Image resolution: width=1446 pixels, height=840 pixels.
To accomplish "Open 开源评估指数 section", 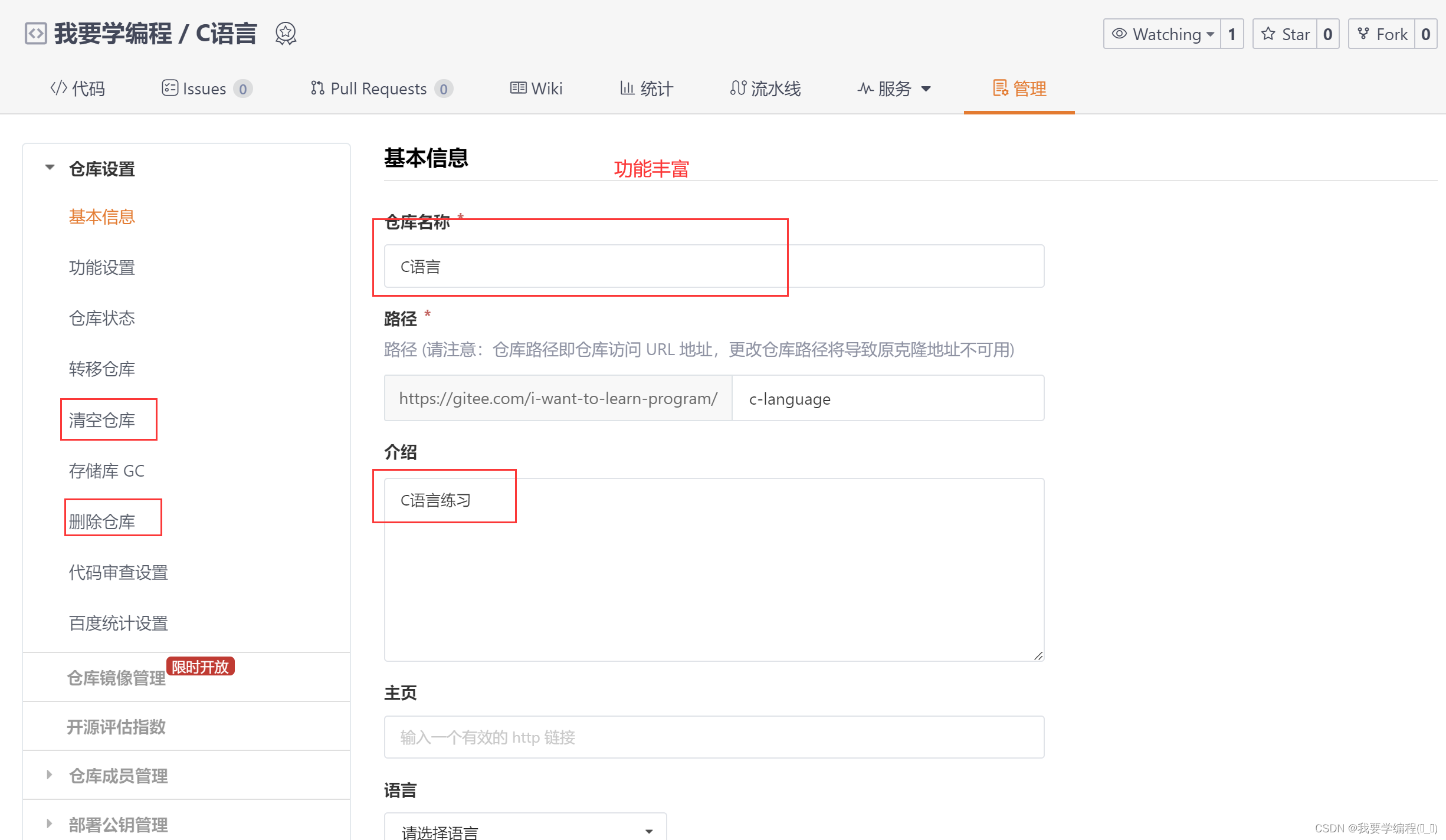I will point(116,727).
